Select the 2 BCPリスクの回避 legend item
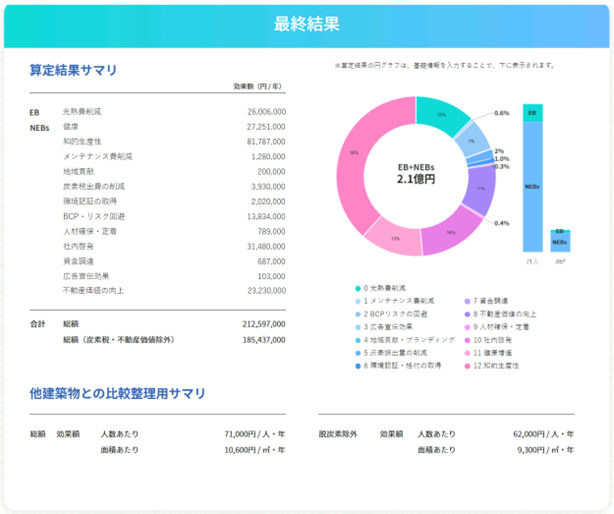The width and height of the screenshot is (614, 514). (391, 314)
